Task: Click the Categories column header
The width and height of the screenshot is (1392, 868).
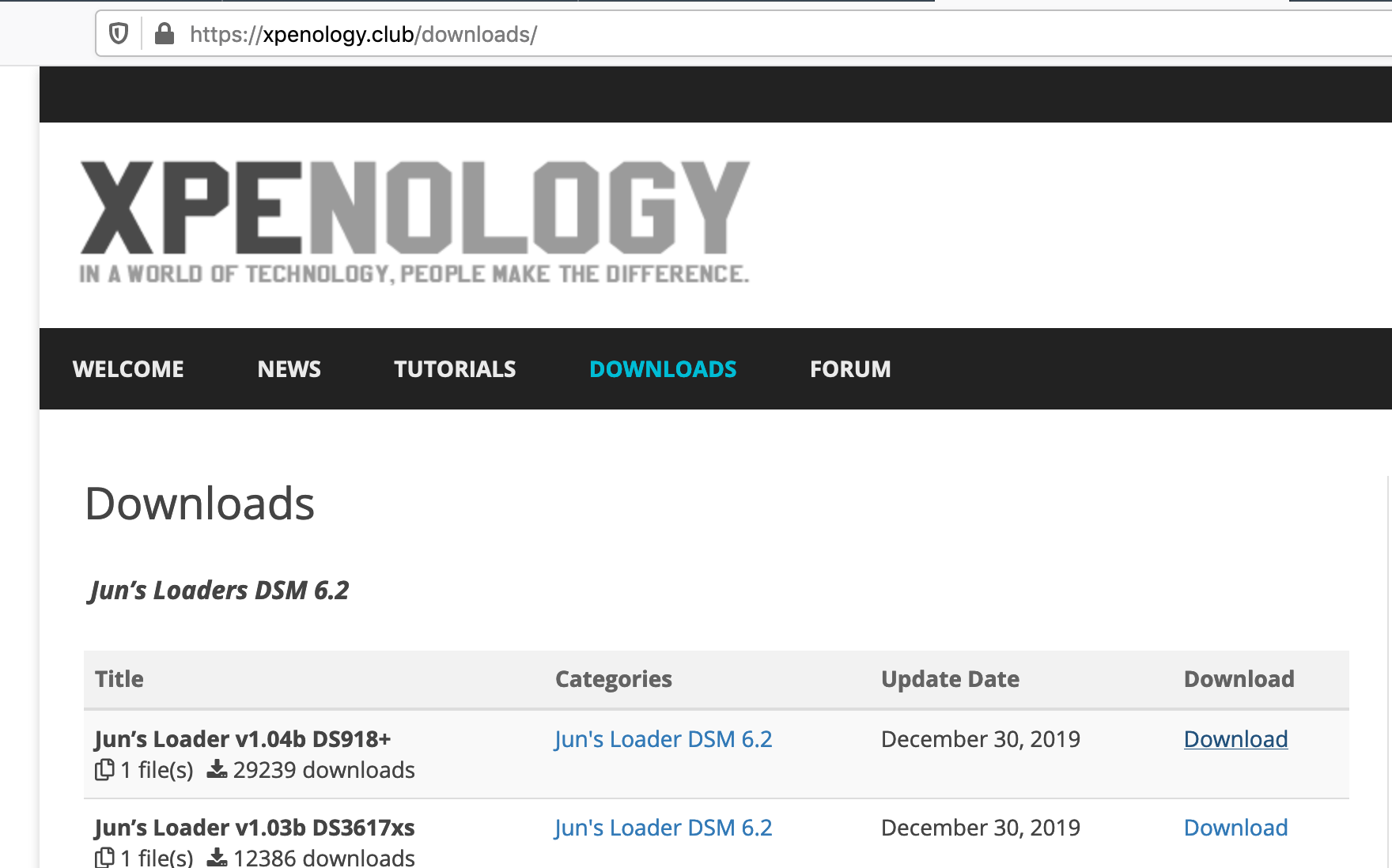Action: 614,679
